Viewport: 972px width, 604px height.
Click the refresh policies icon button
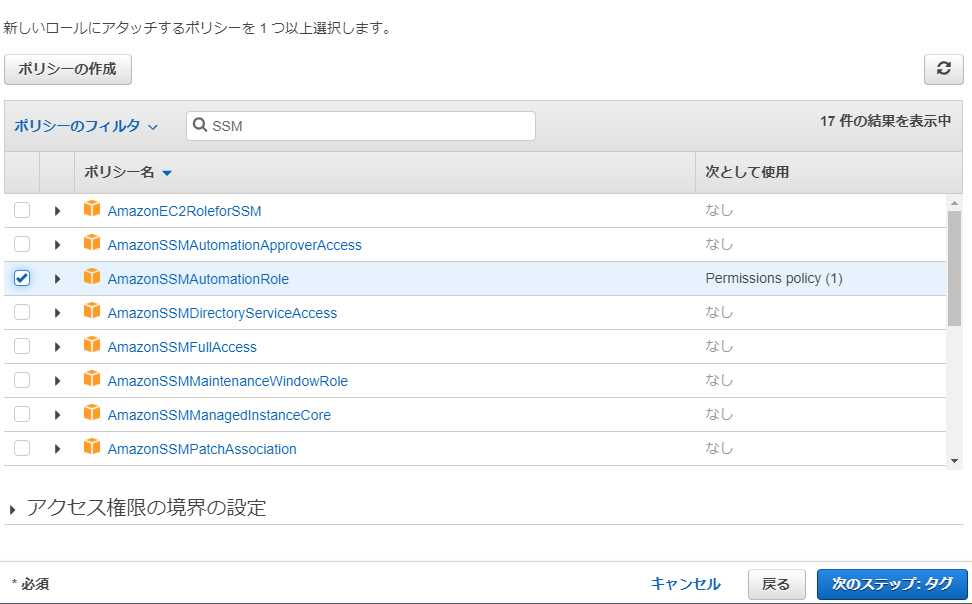(943, 69)
